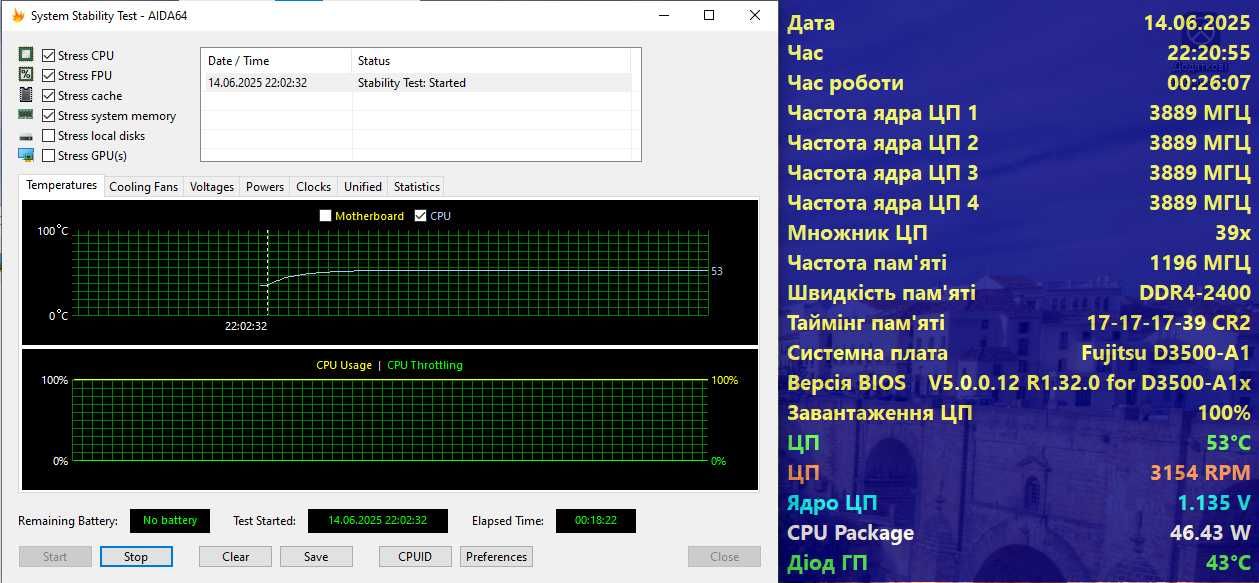Select the Temperatures tab
1259x583 pixels.
pos(62,185)
